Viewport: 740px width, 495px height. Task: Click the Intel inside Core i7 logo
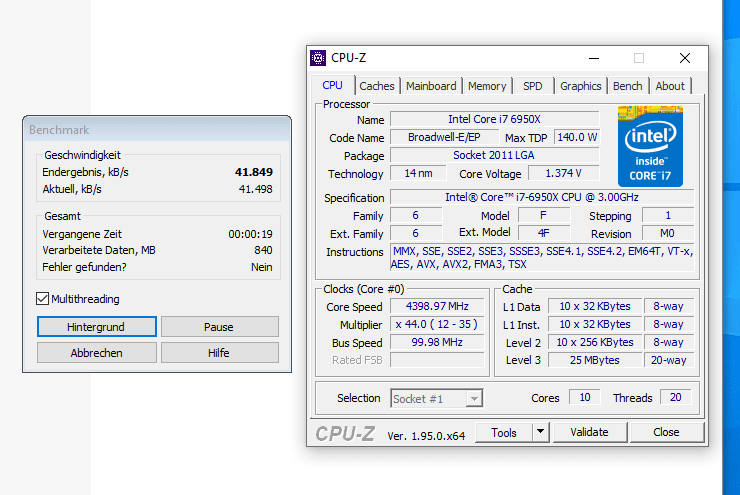pyautogui.click(x=650, y=146)
